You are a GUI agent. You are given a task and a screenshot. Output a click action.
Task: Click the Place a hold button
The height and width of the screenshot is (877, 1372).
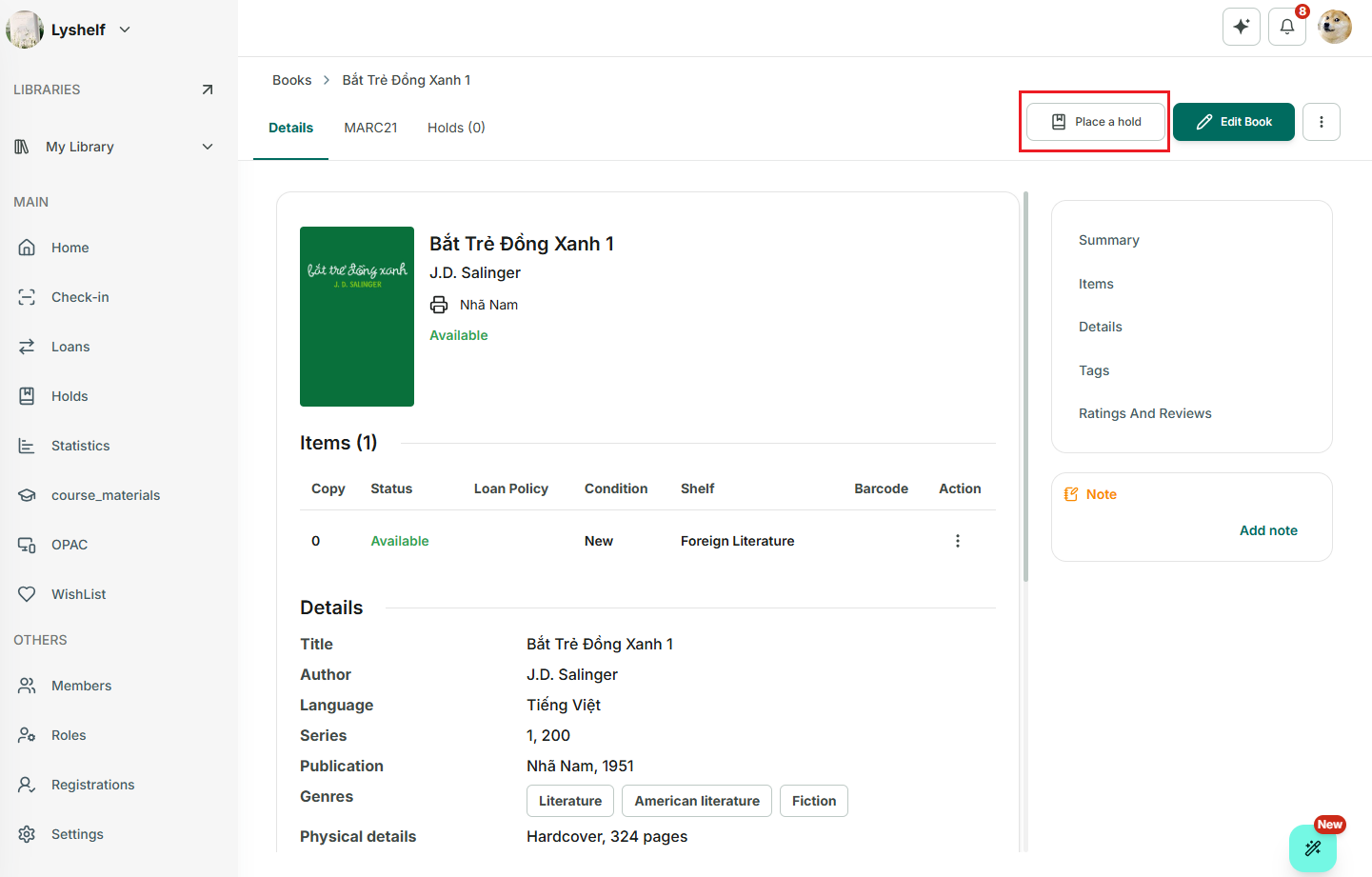[1096, 122]
